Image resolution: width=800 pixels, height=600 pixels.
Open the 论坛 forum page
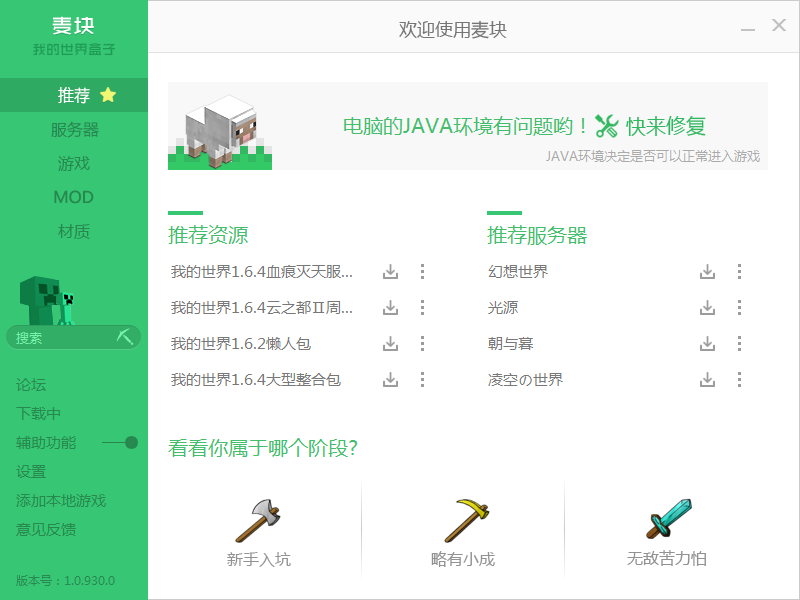pyautogui.click(x=30, y=384)
